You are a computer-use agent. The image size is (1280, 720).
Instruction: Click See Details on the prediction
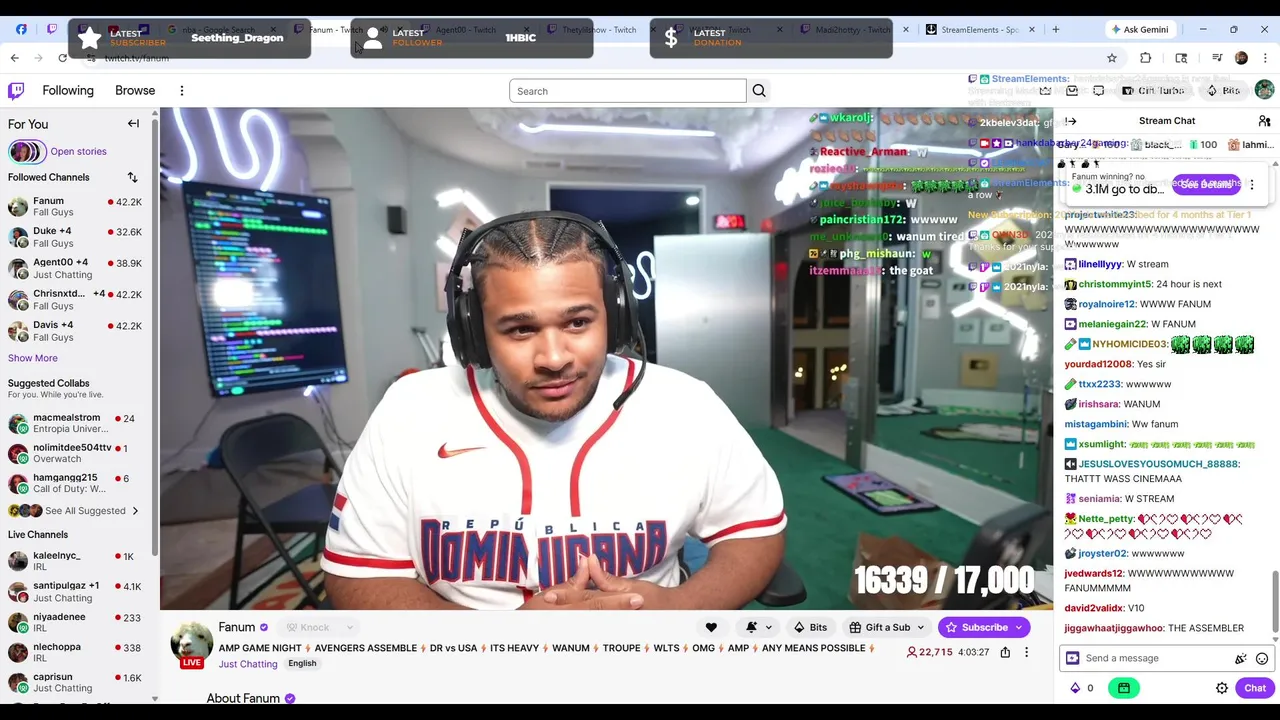(1205, 185)
